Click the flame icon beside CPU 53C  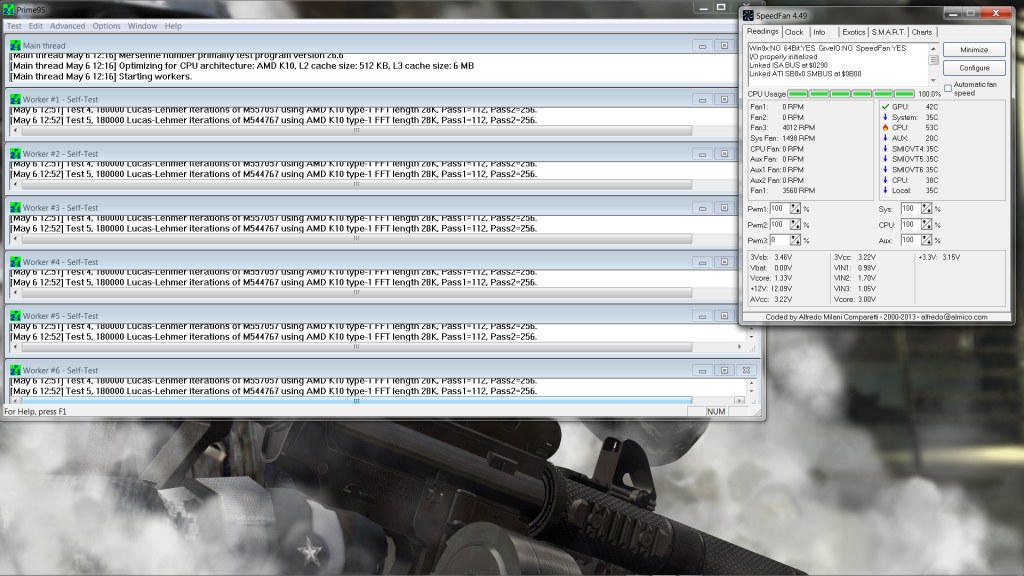click(x=885, y=128)
